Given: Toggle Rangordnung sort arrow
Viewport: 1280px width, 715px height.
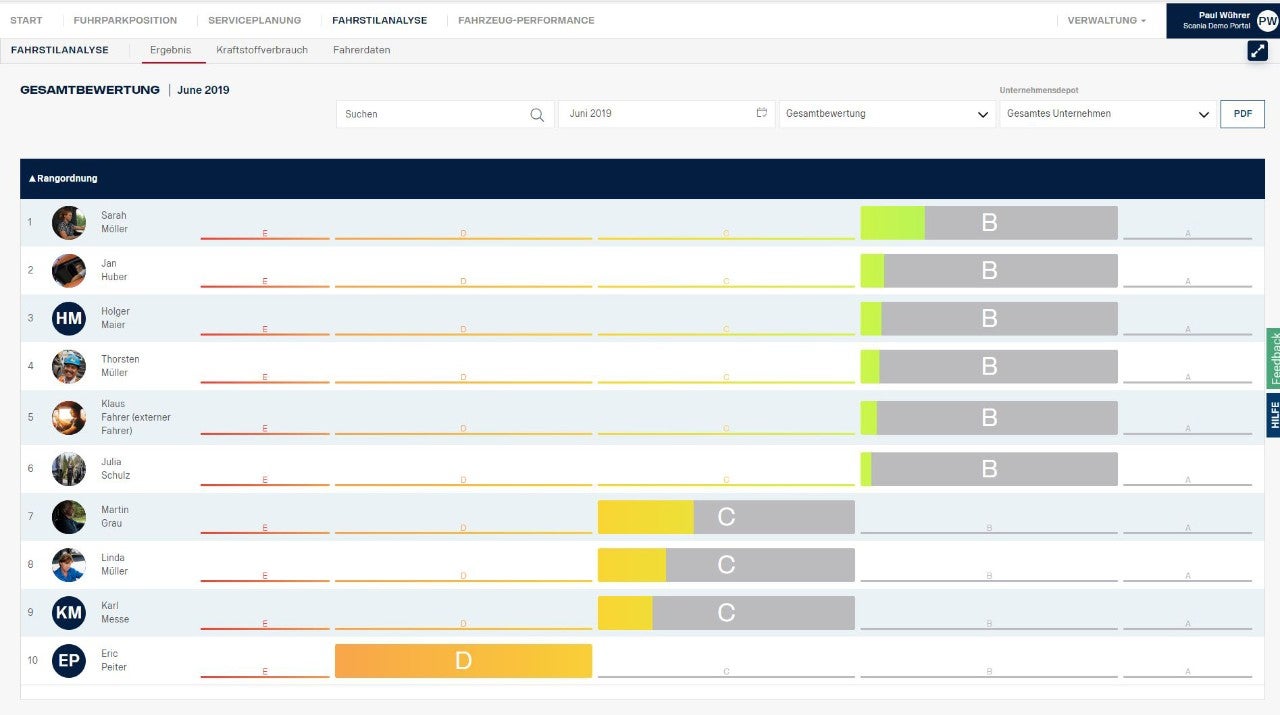Looking at the screenshot, I should 32,179.
